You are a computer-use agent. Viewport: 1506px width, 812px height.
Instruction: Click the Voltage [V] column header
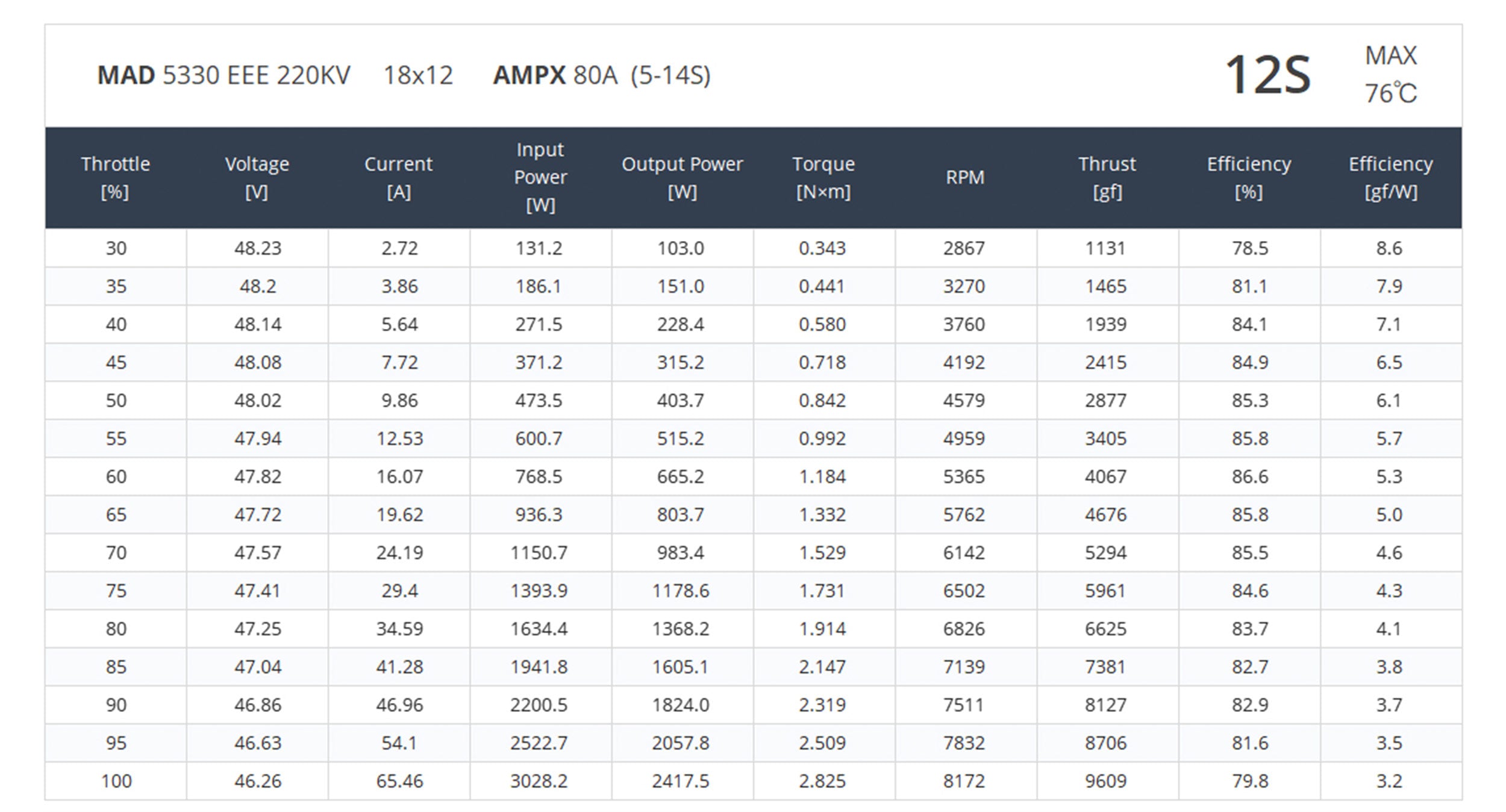pyautogui.click(x=257, y=178)
